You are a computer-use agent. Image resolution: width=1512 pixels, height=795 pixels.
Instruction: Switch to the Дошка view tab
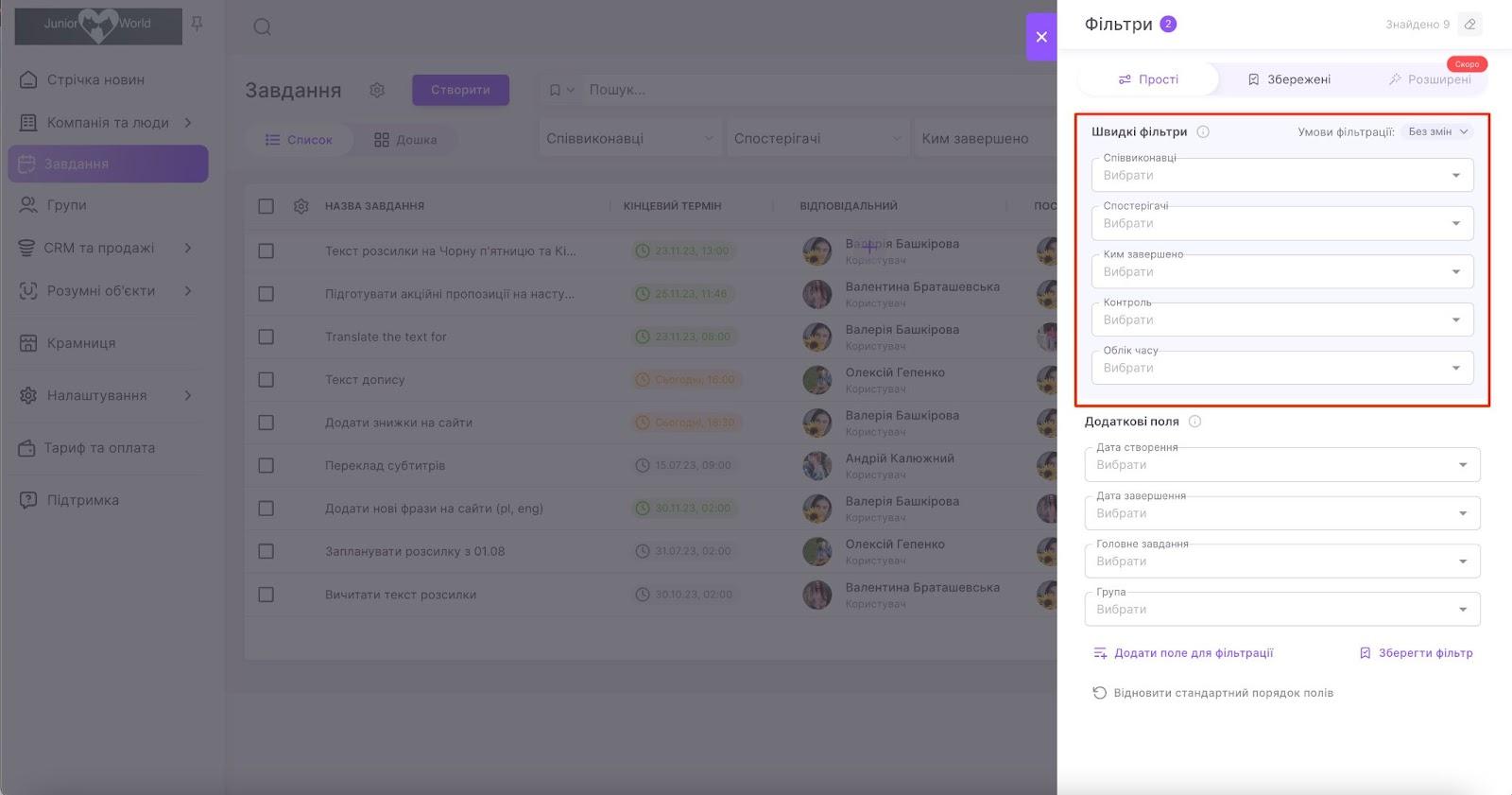point(405,140)
